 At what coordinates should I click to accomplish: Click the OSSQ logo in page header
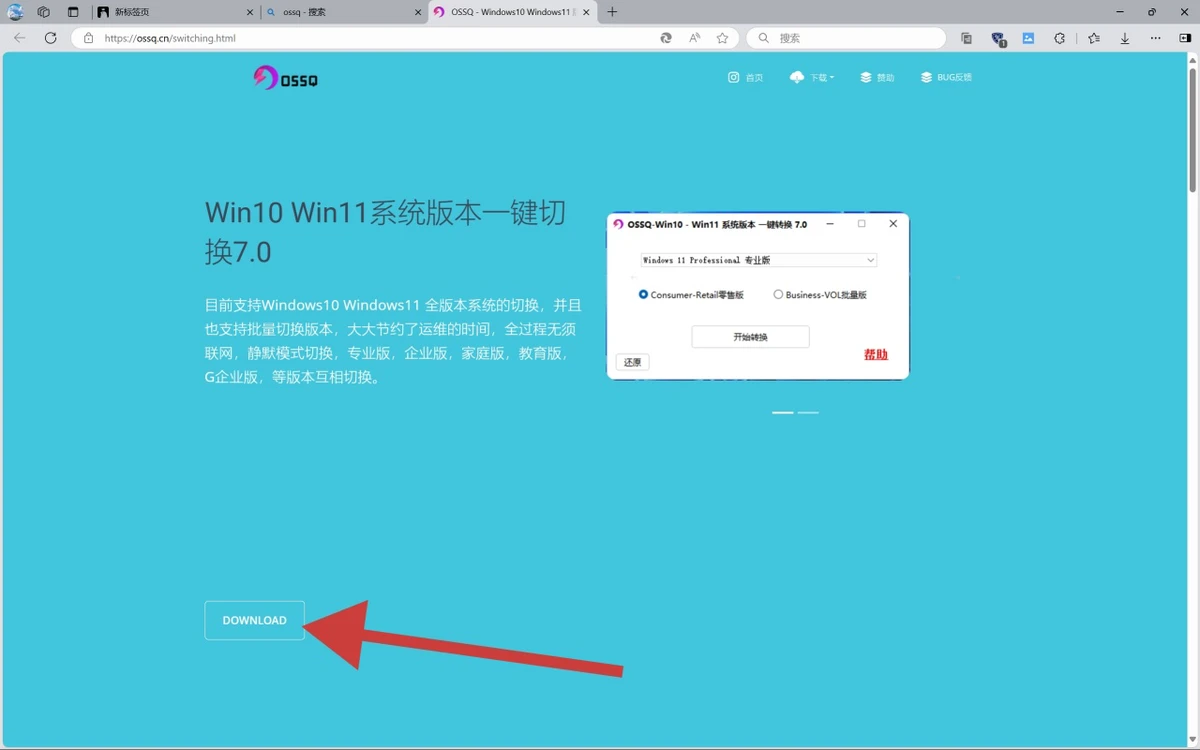pyautogui.click(x=285, y=78)
